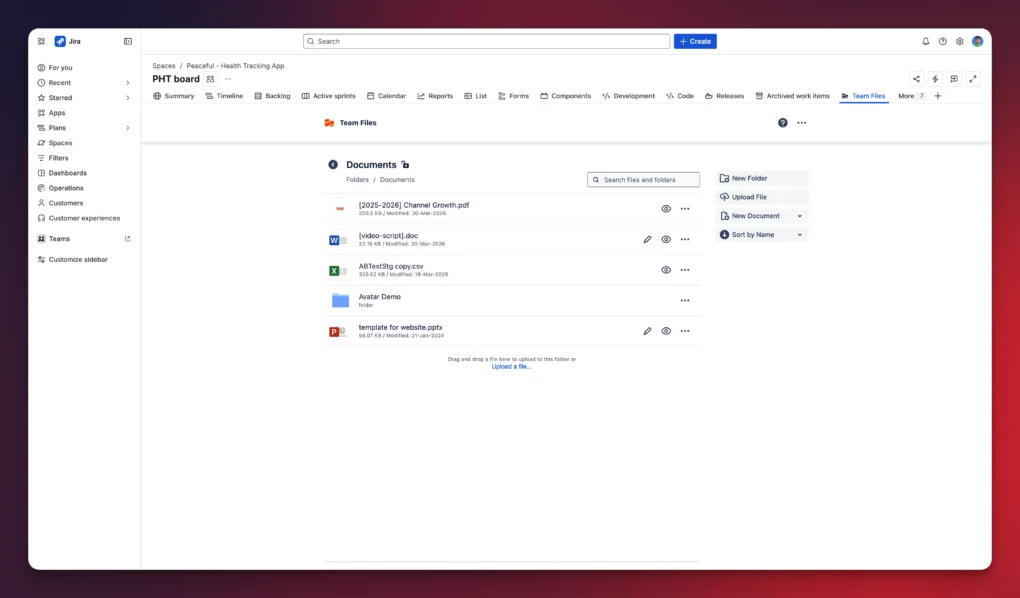Open more actions for ABTestStg copy.csv
The height and width of the screenshot is (598, 1020).
pyautogui.click(x=685, y=270)
